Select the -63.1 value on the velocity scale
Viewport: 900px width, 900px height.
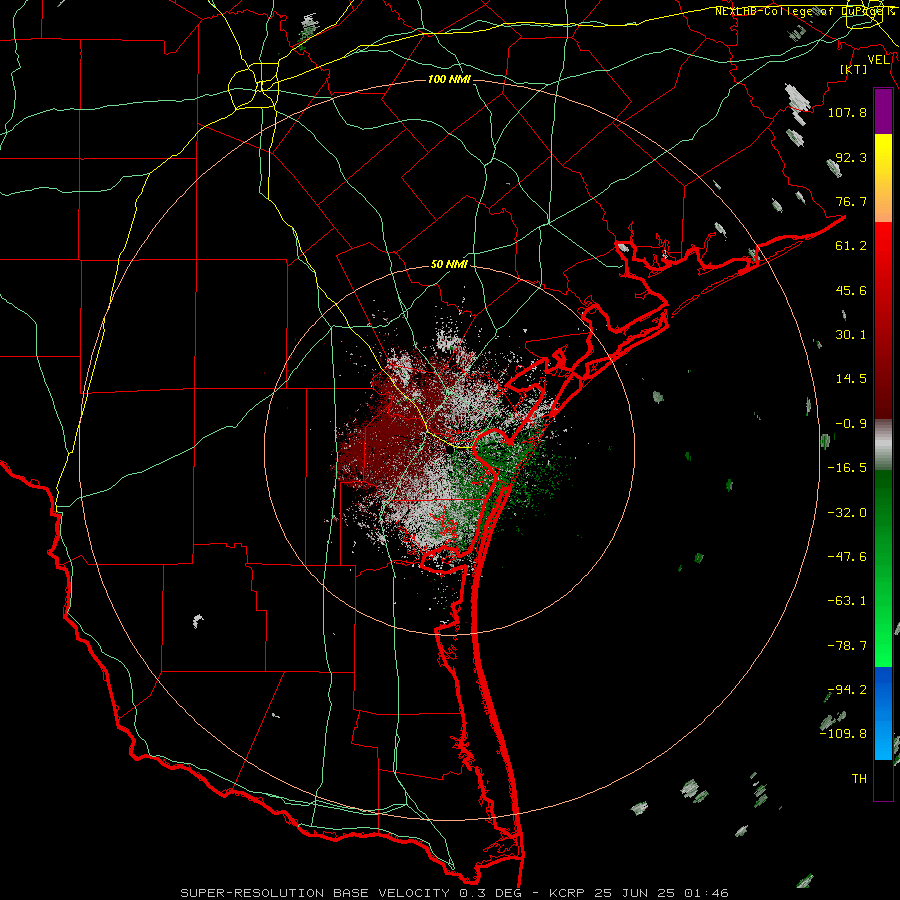point(847,601)
